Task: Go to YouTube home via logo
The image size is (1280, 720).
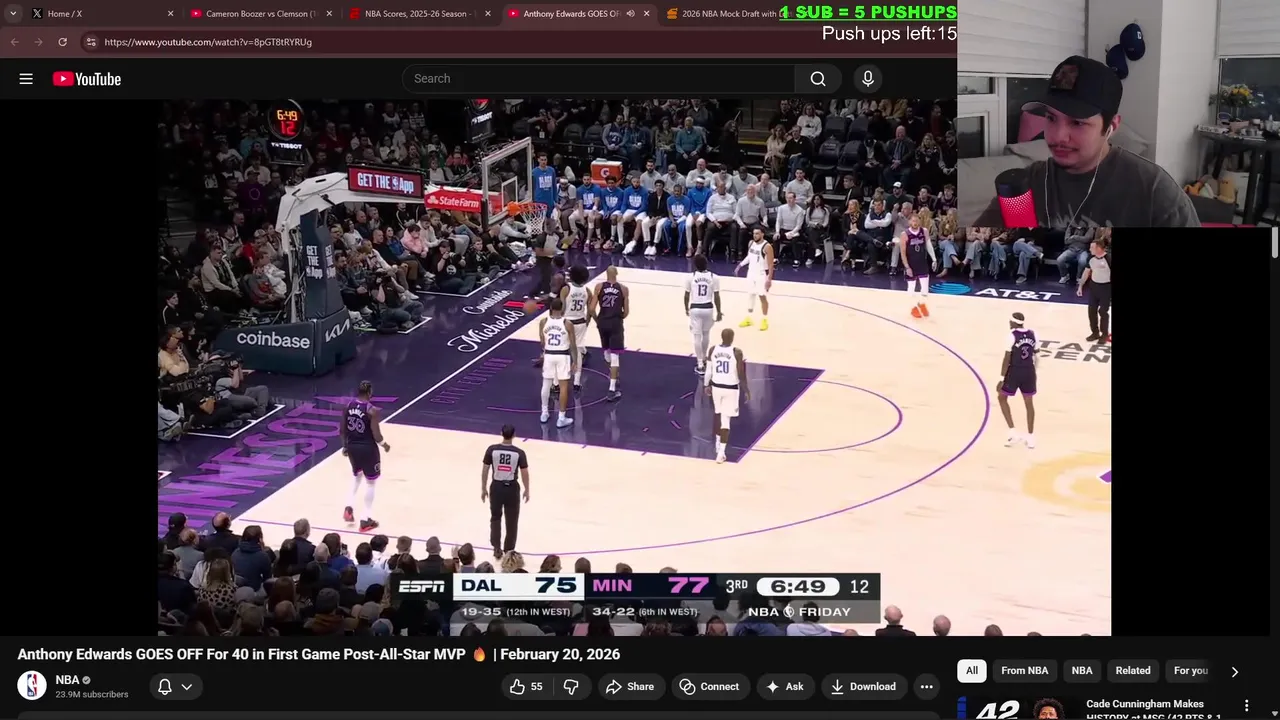Action: pyautogui.click(x=87, y=79)
